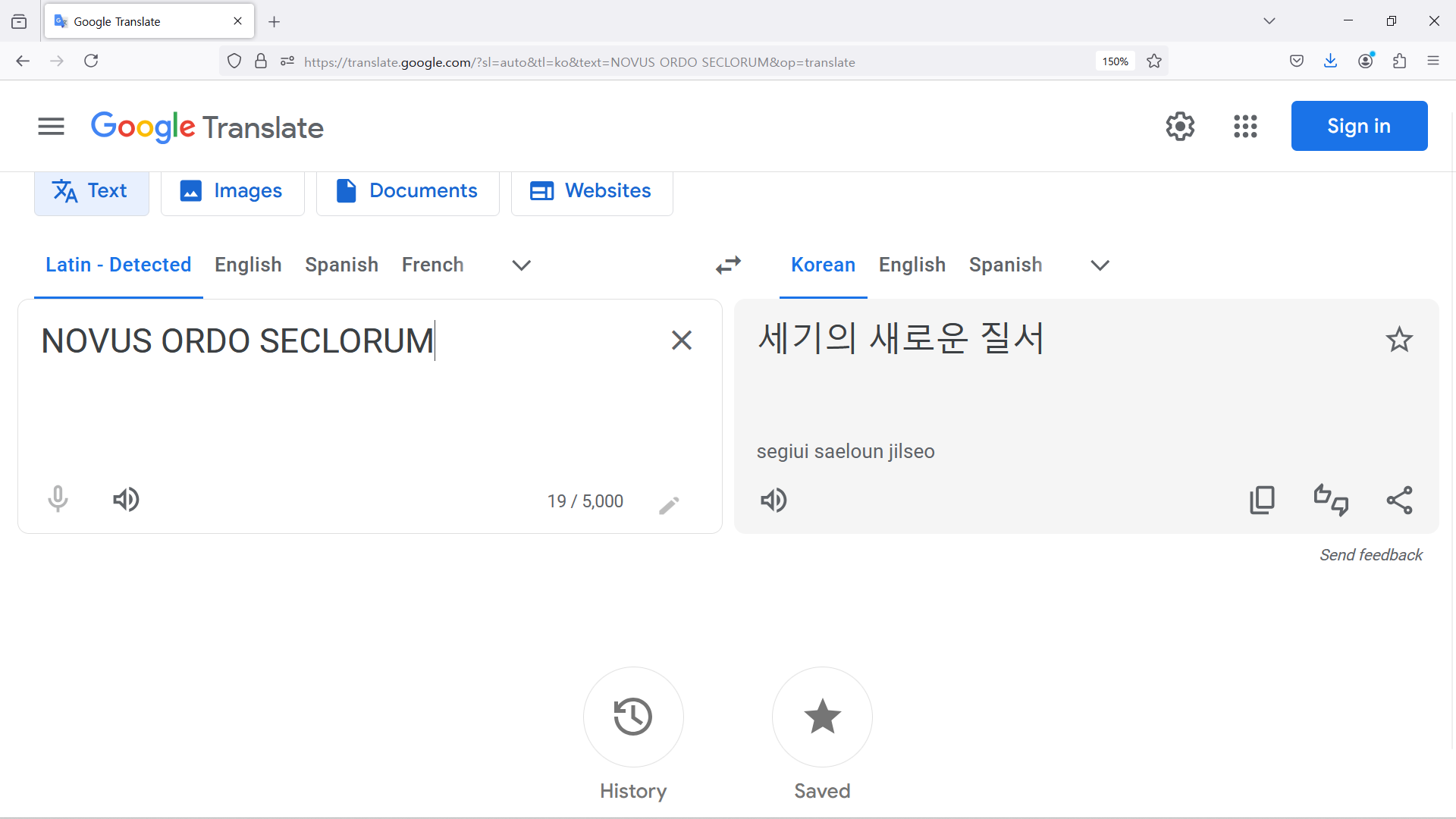Click the Sign in button
The height and width of the screenshot is (819, 1456).
click(1359, 126)
